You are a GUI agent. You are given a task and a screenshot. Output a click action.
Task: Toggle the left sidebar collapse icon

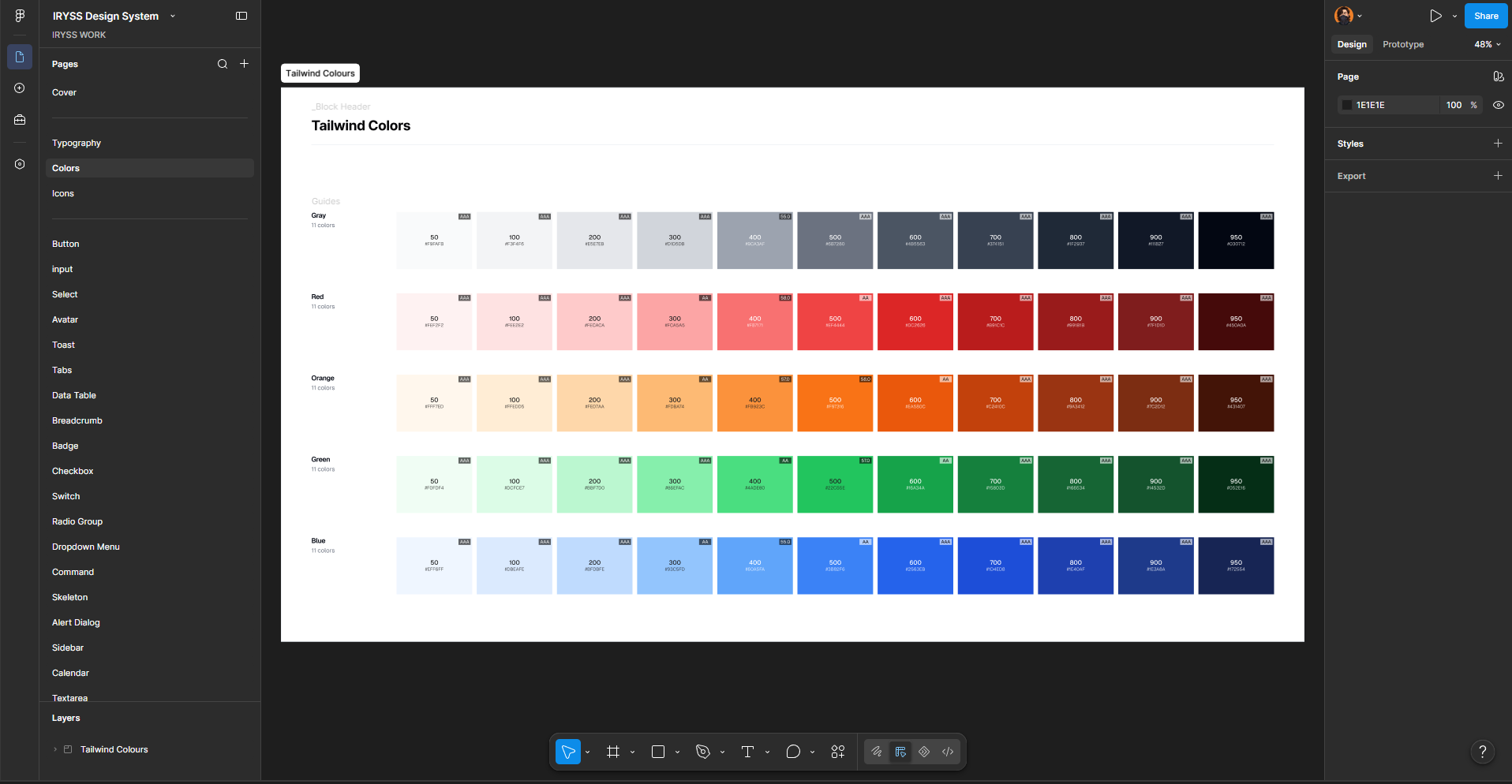tap(241, 16)
